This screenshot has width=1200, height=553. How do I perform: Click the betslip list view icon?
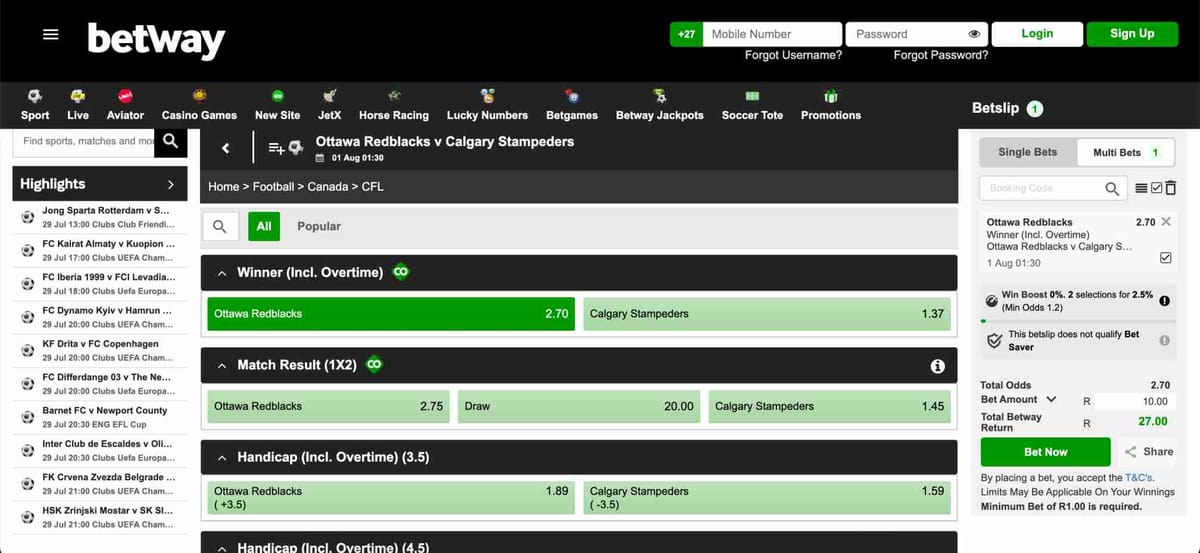click(1141, 188)
